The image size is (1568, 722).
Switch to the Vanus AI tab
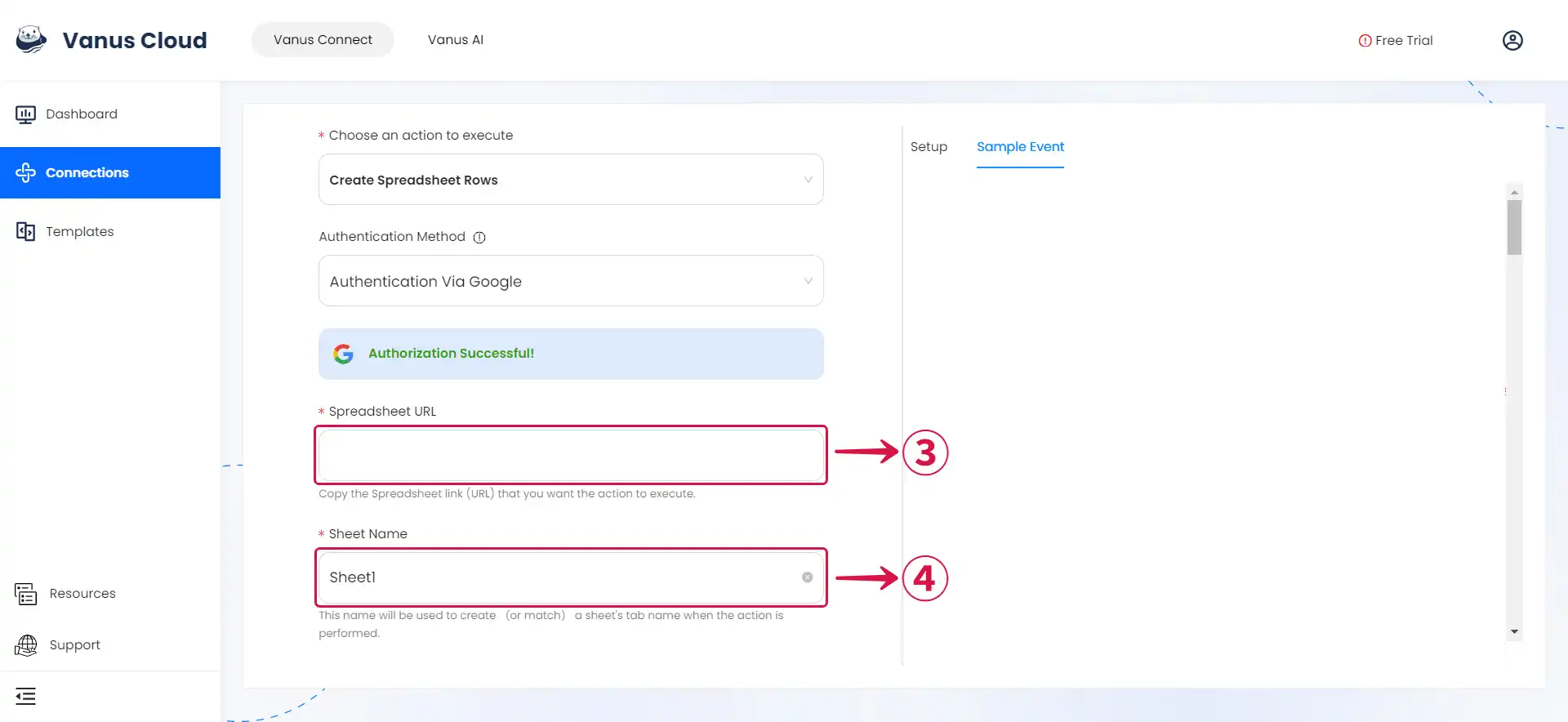click(456, 39)
